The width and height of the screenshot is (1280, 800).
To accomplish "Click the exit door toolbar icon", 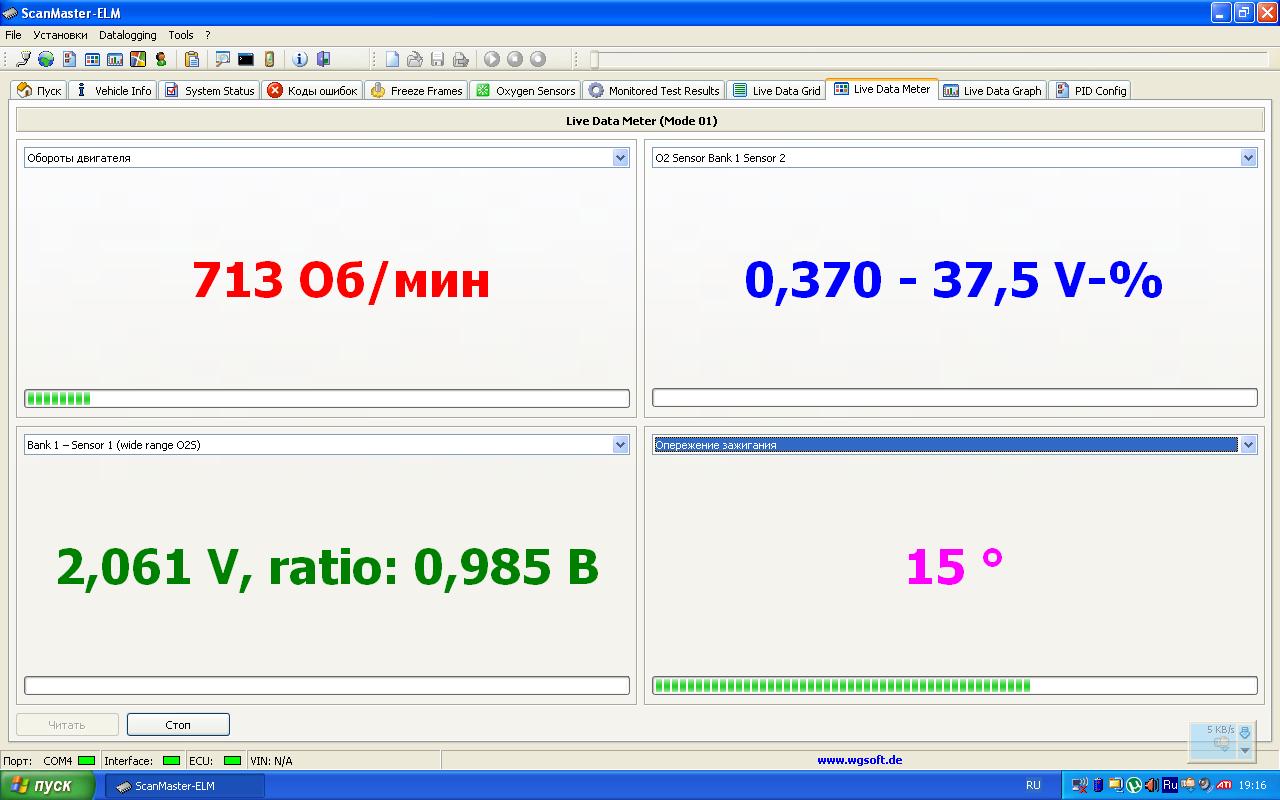I will [323, 59].
